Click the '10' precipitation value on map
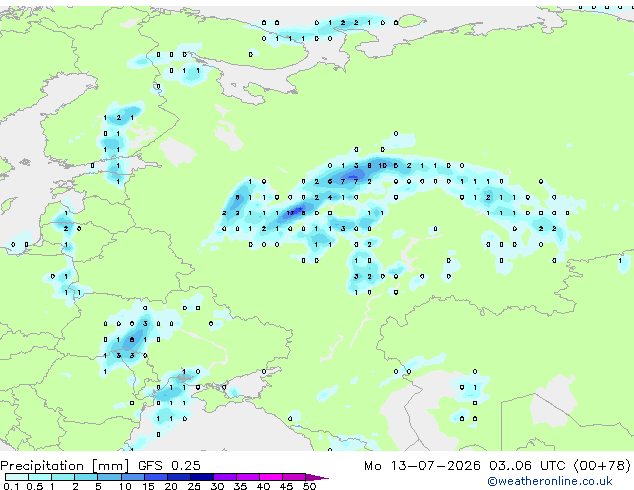 (383, 165)
